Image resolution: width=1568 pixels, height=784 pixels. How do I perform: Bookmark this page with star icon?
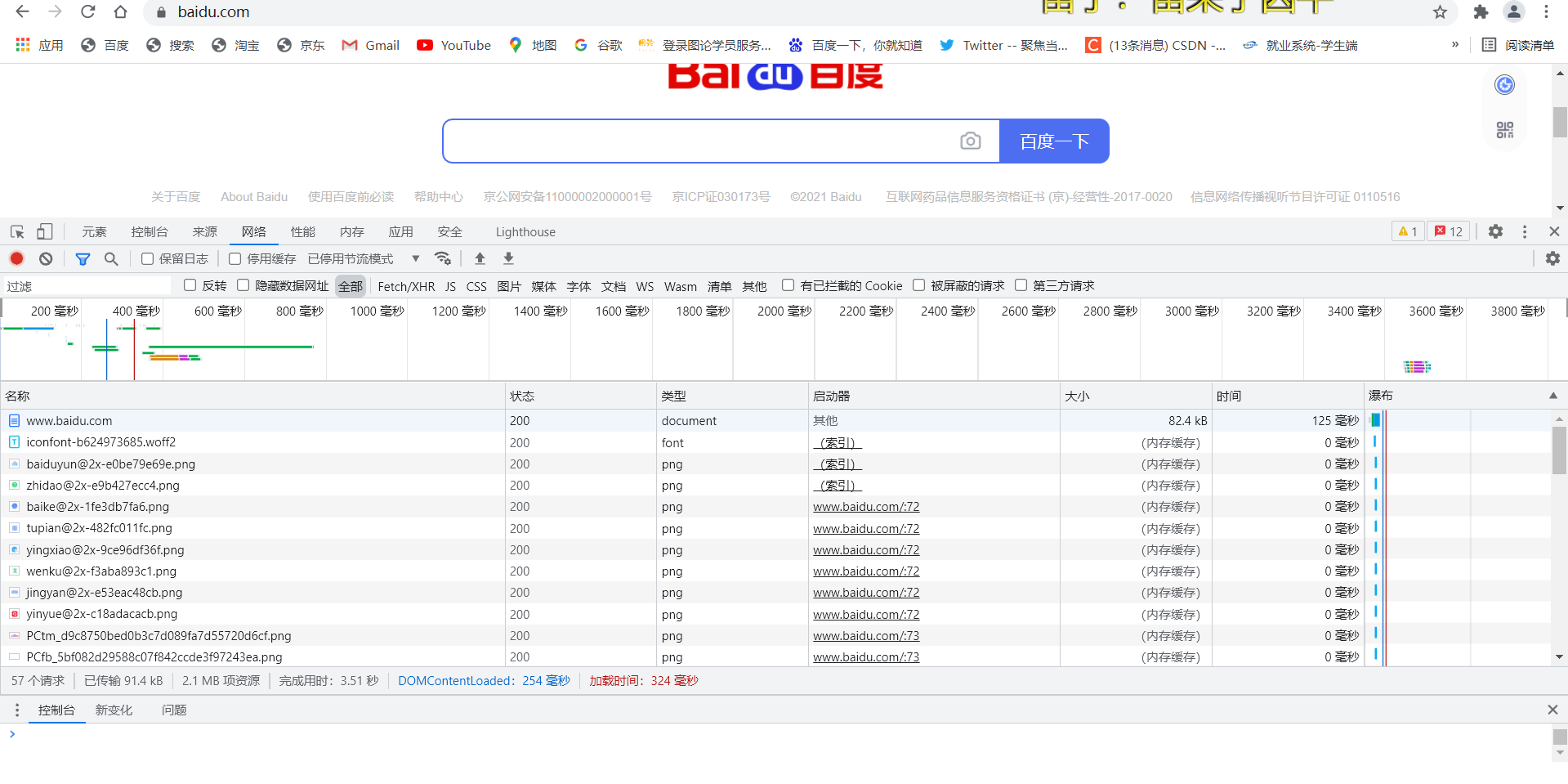pos(1440,12)
